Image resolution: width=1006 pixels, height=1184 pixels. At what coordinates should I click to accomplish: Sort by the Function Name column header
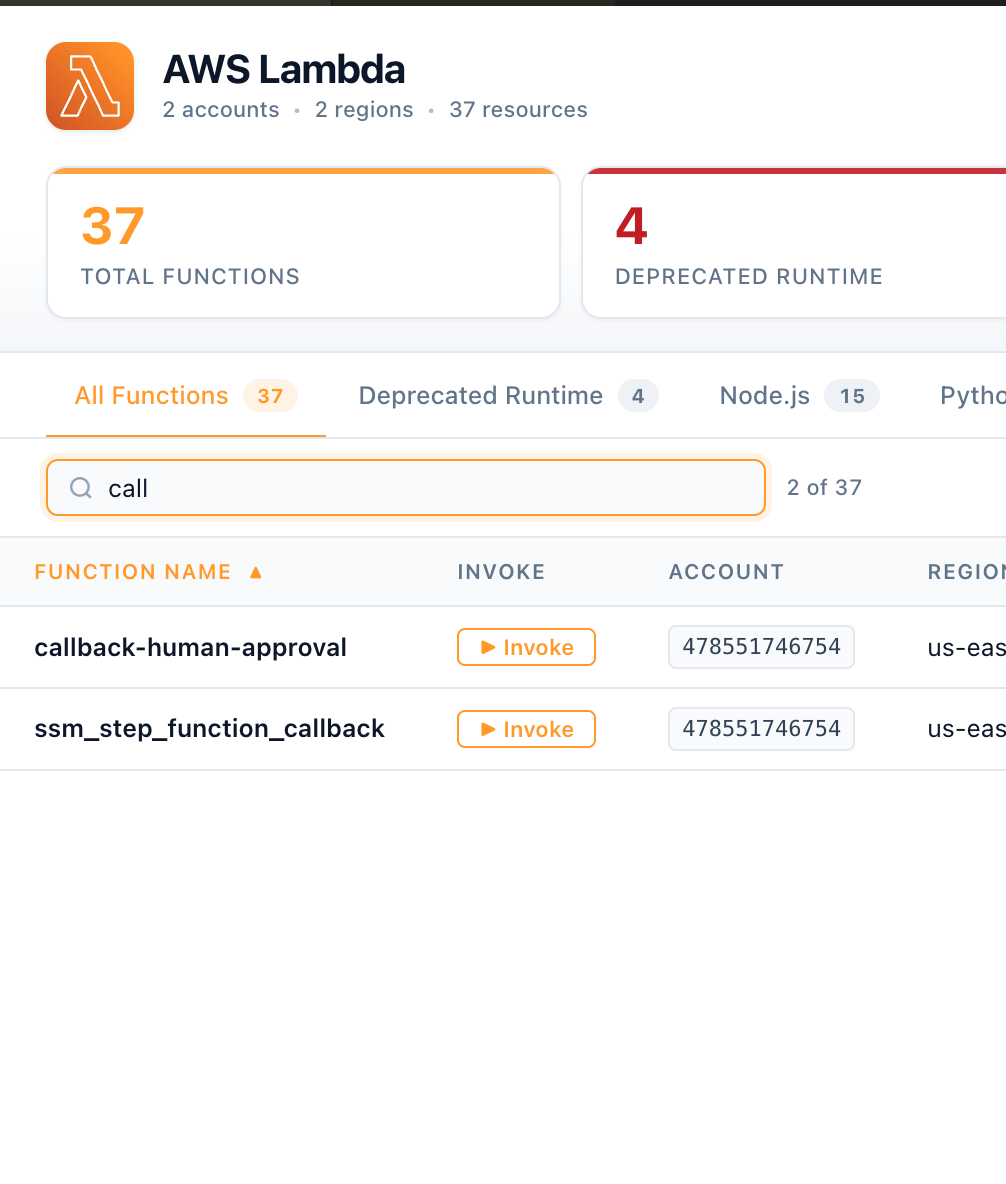pyautogui.click(x=133, y=572)
